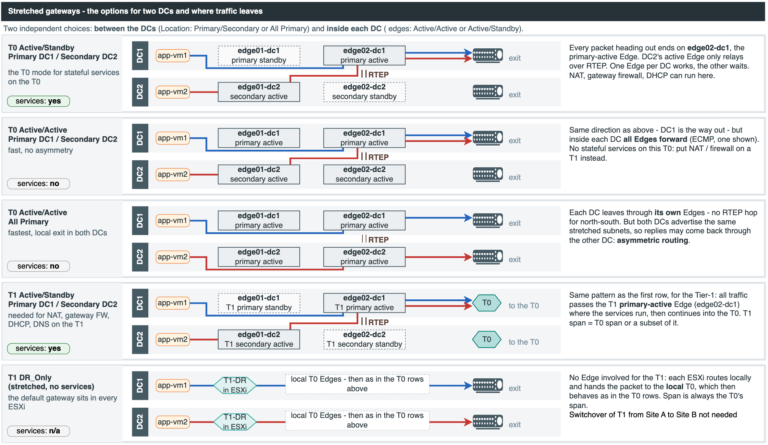The width and height of the screenshot is (768, 445).
Task: Click the RTEP marker in T0 Active/Standby row
Action: [x=375, y=74]
